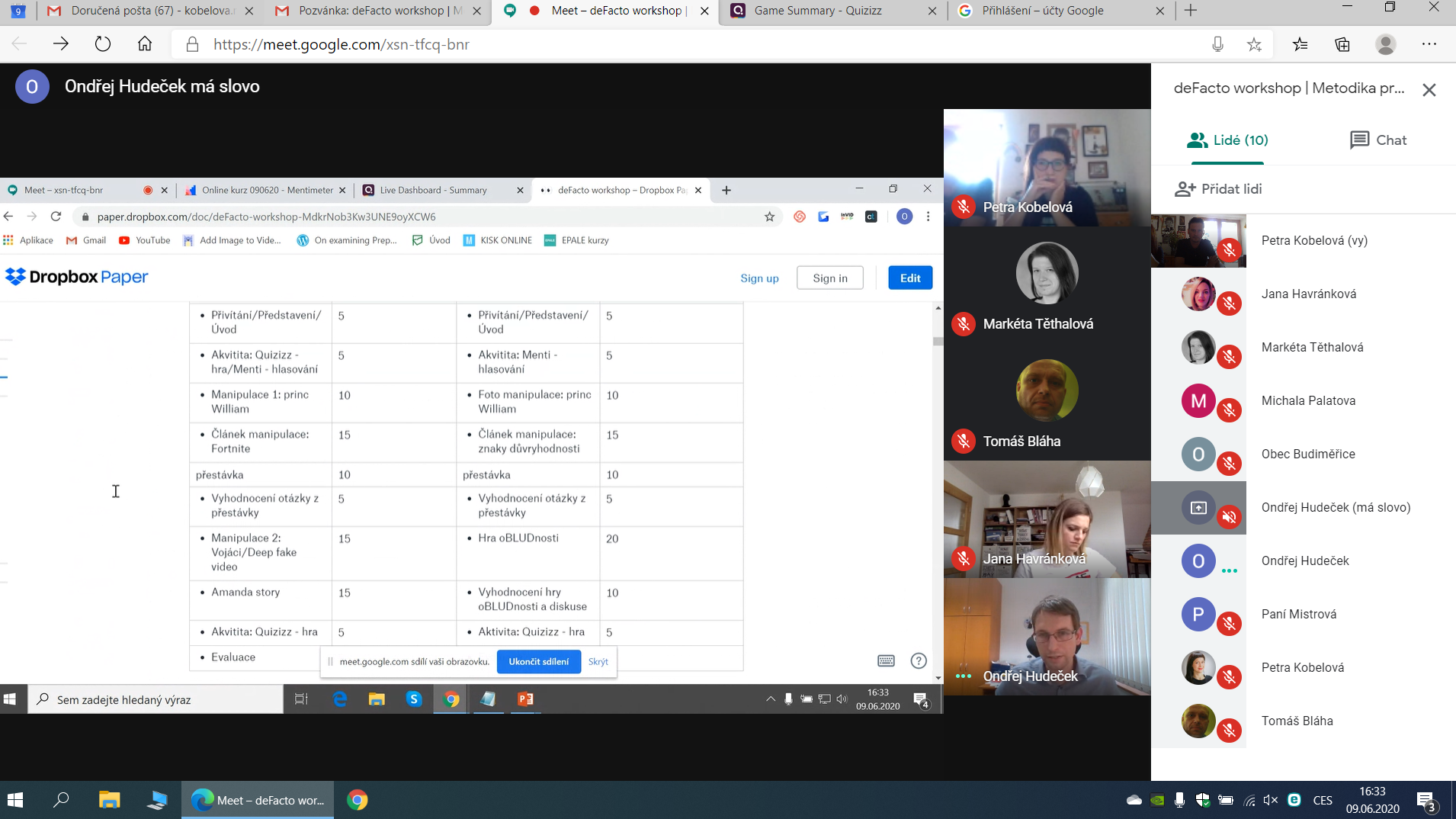
Task: Open the browser profile avatar
Action: [x=1385, y=44]
